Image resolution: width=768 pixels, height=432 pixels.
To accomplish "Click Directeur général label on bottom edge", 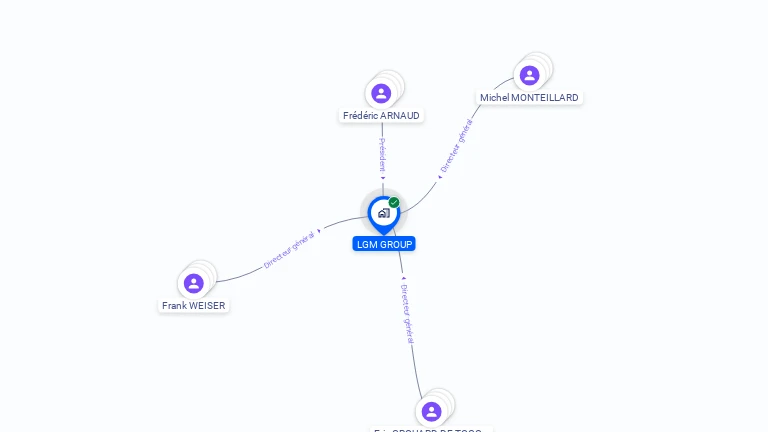I will coord(408,313).
